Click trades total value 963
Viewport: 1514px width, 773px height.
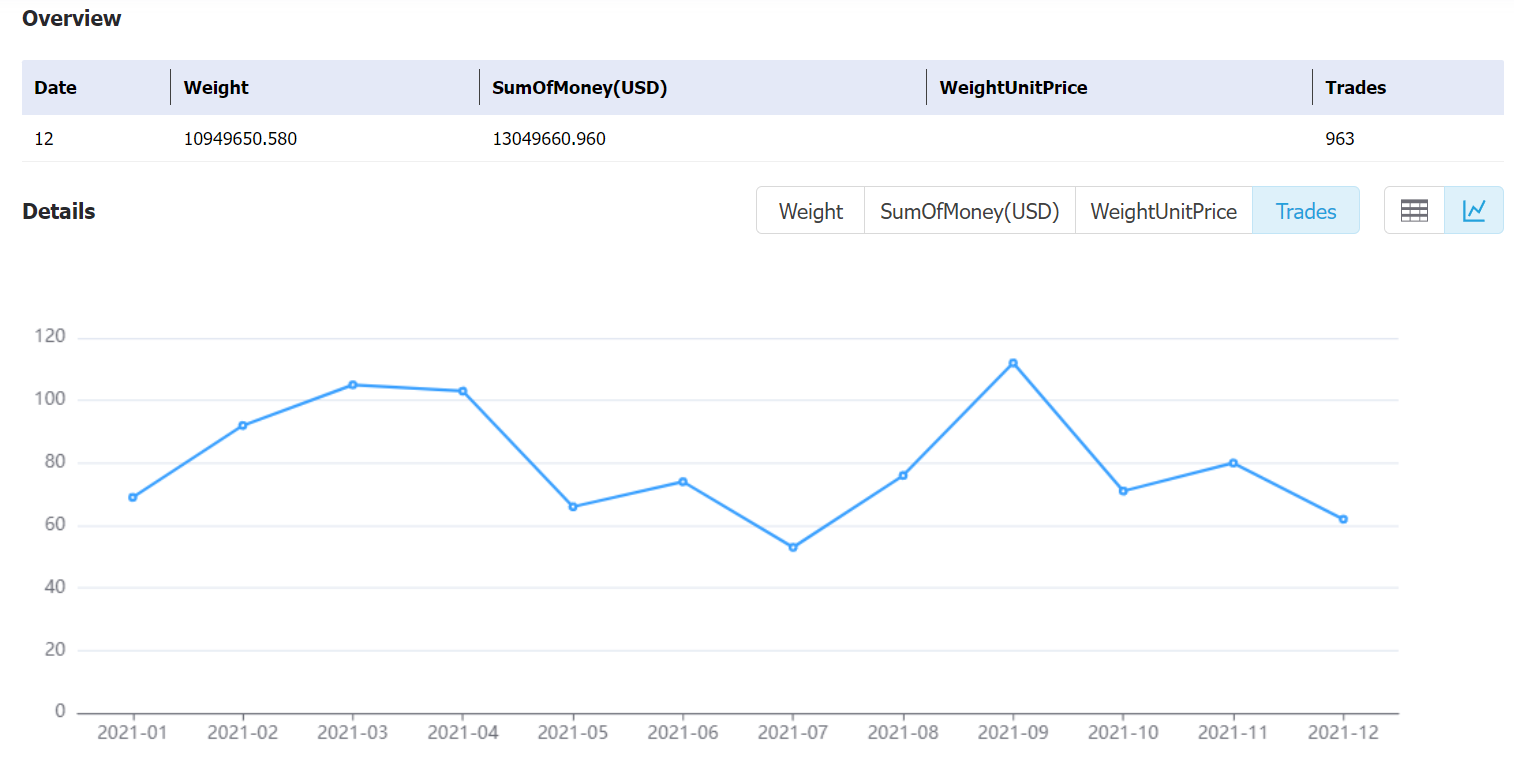tap(1340, 139)
